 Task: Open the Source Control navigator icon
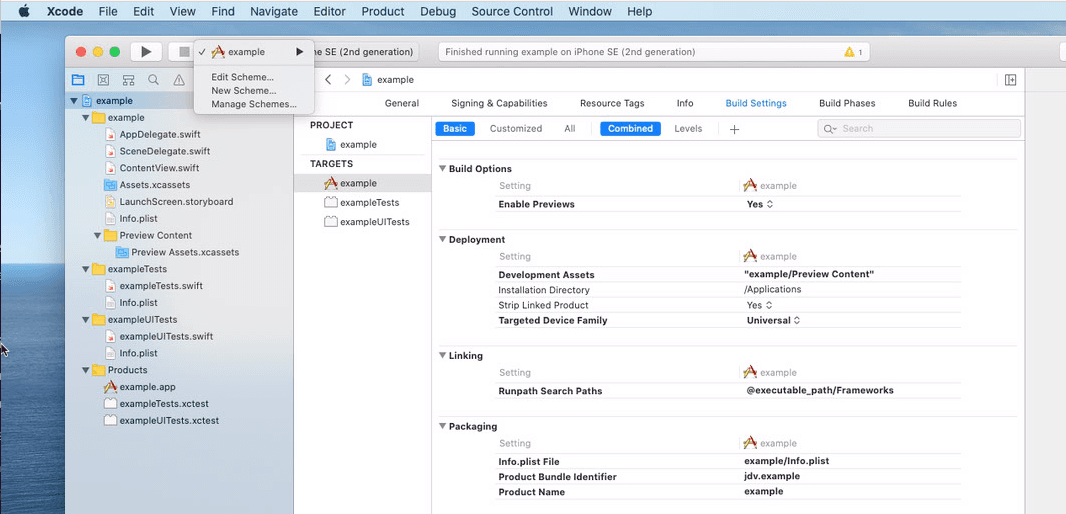pos(103,80)
